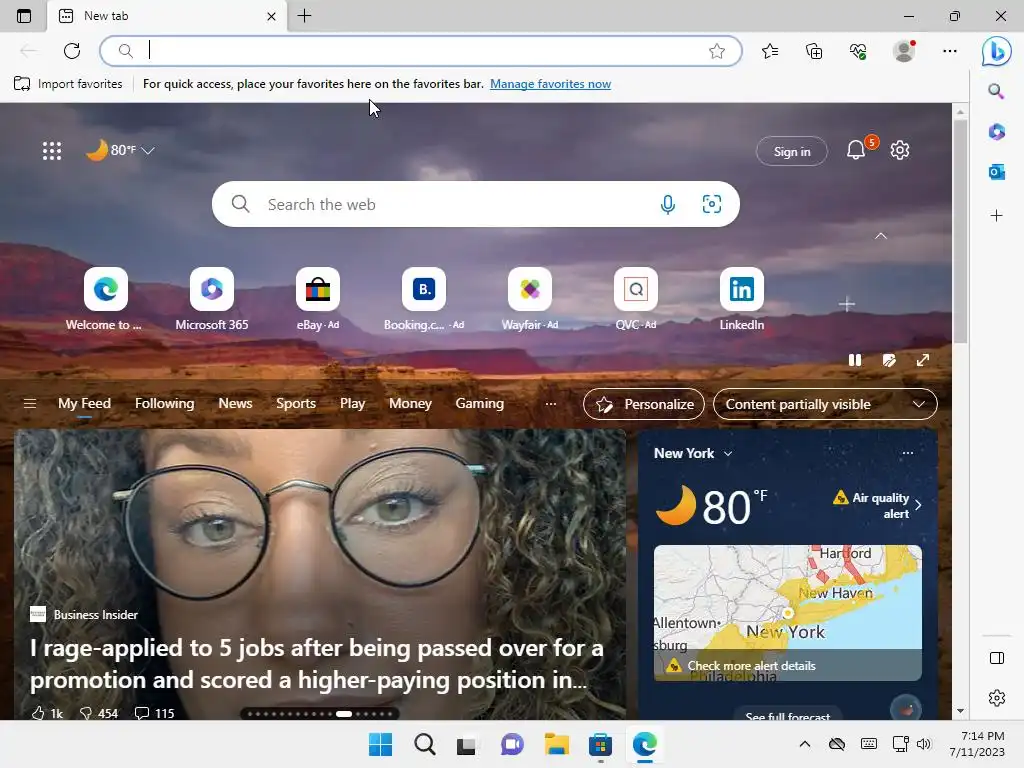The image size is (1024, 768).
Task: Show hidden system tray icons
Action: coord(805,744)
